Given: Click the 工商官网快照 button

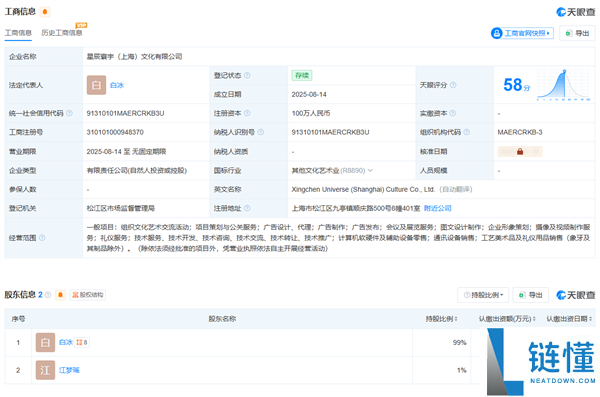Looking at the screenshot, I should pyautogui.click(x=522, y=33).
